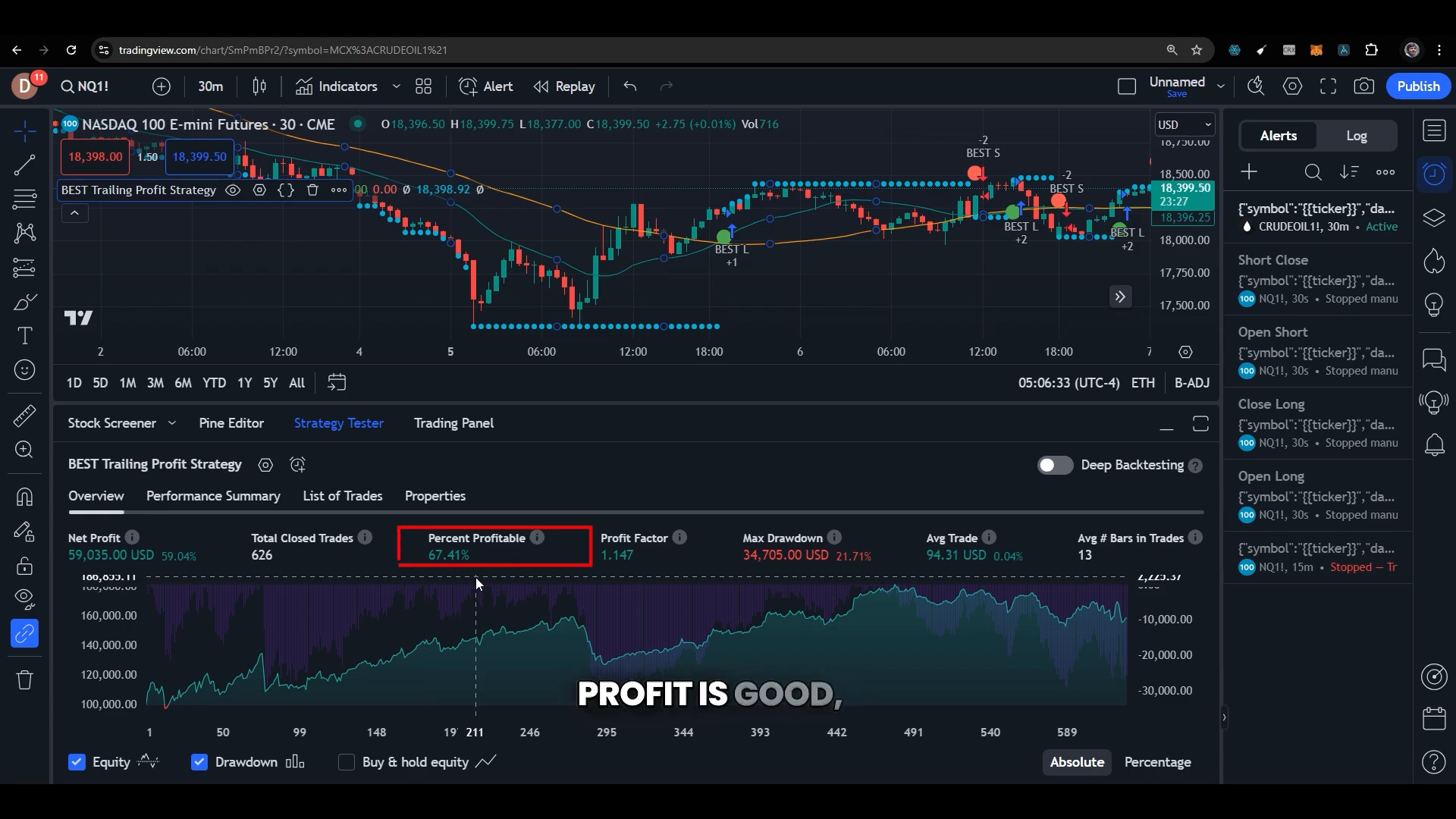1456x819 pixels.
Task: Open the alerts sort options
Action: pos(1349,173)
